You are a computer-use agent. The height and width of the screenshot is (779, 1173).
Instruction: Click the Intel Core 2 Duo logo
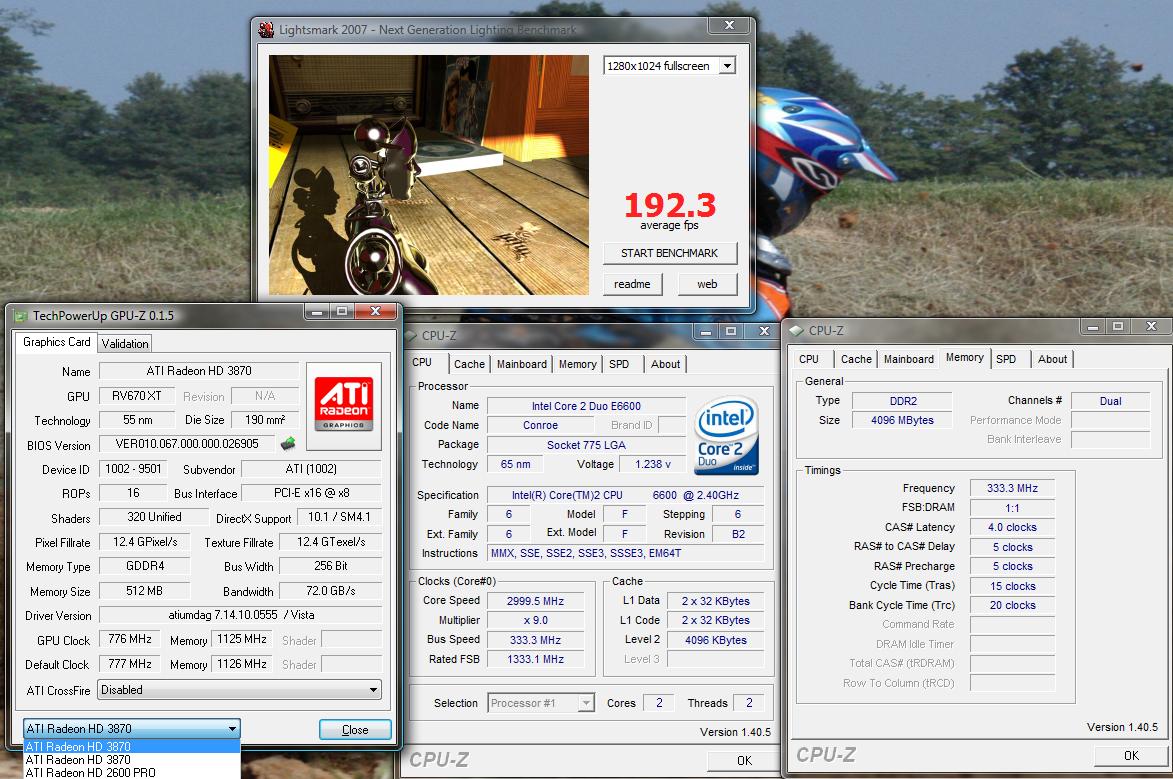[x=727, y=435]
